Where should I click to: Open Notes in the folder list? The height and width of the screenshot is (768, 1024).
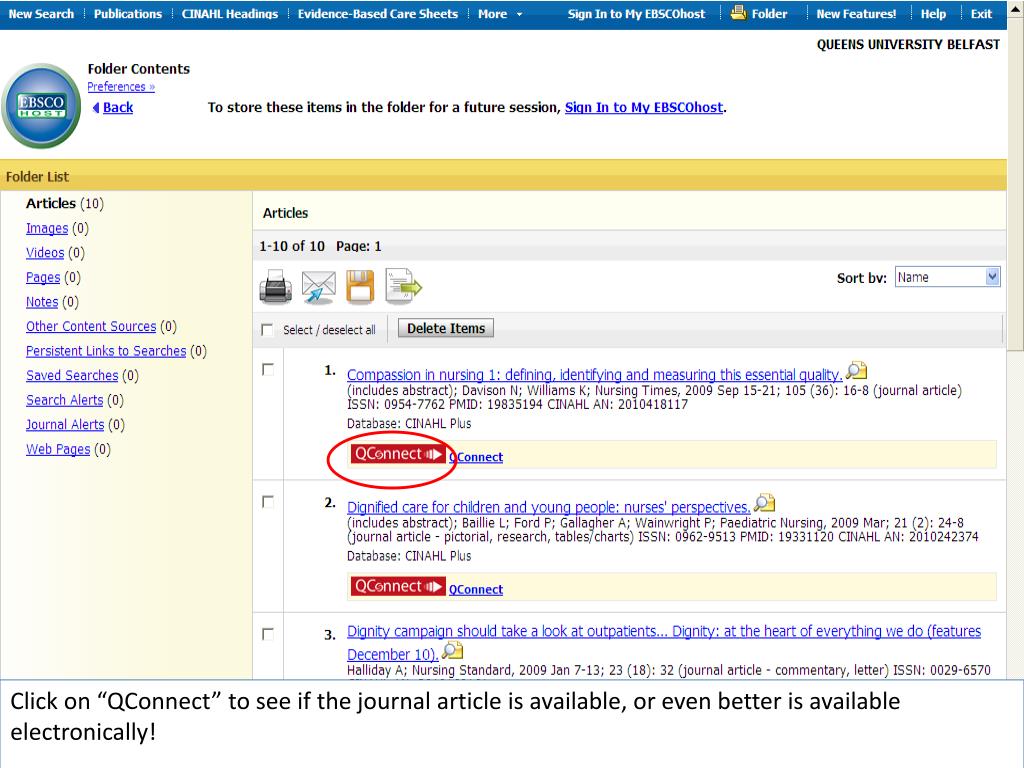42,302
